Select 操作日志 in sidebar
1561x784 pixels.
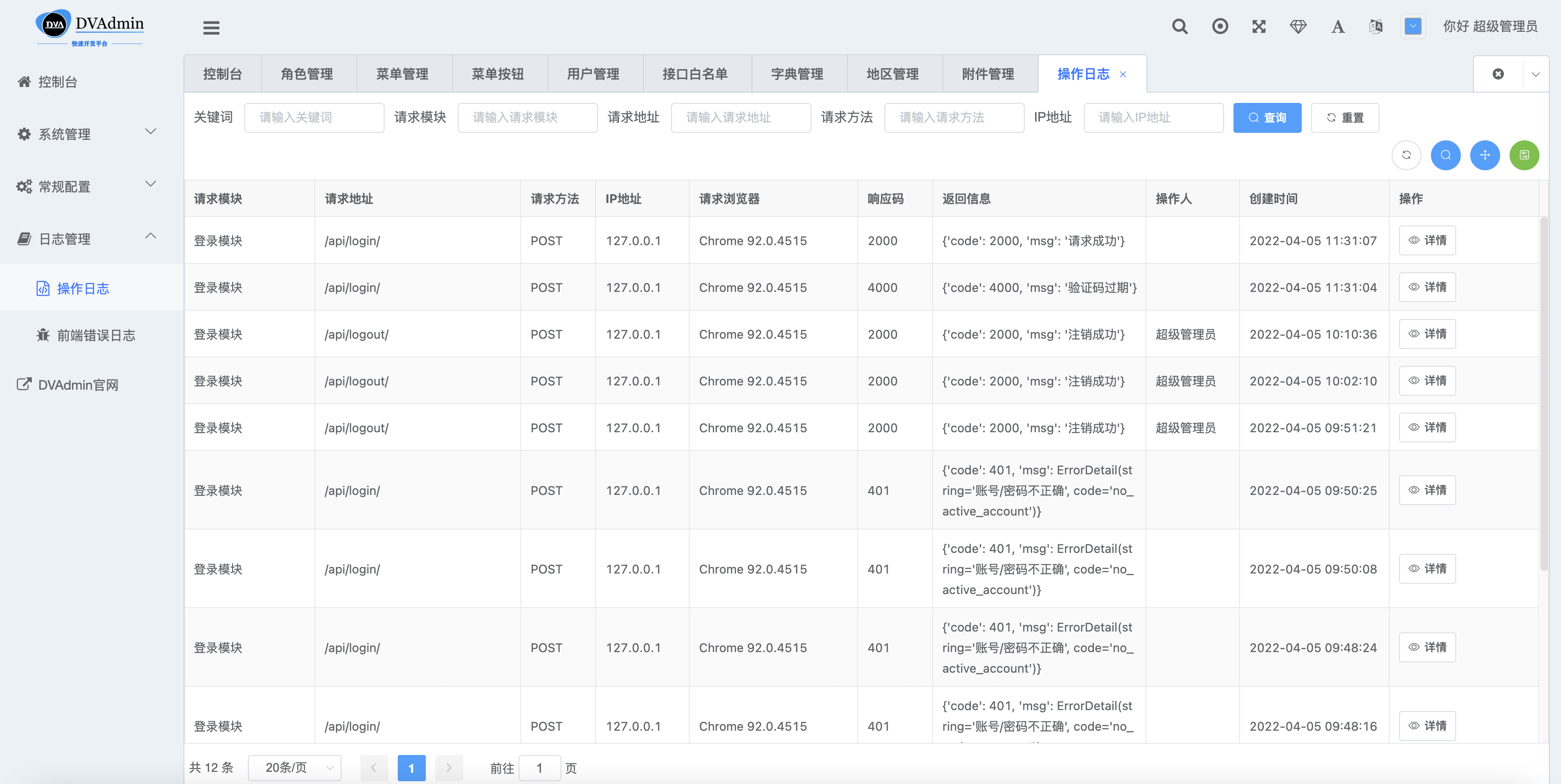pyautogui.click(x=92, y=289)
